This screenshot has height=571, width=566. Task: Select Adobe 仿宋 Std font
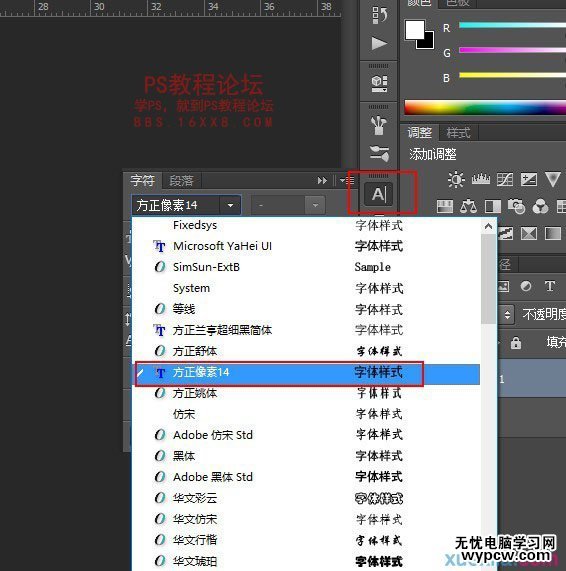pyautogui.click(x=306, y=435)
